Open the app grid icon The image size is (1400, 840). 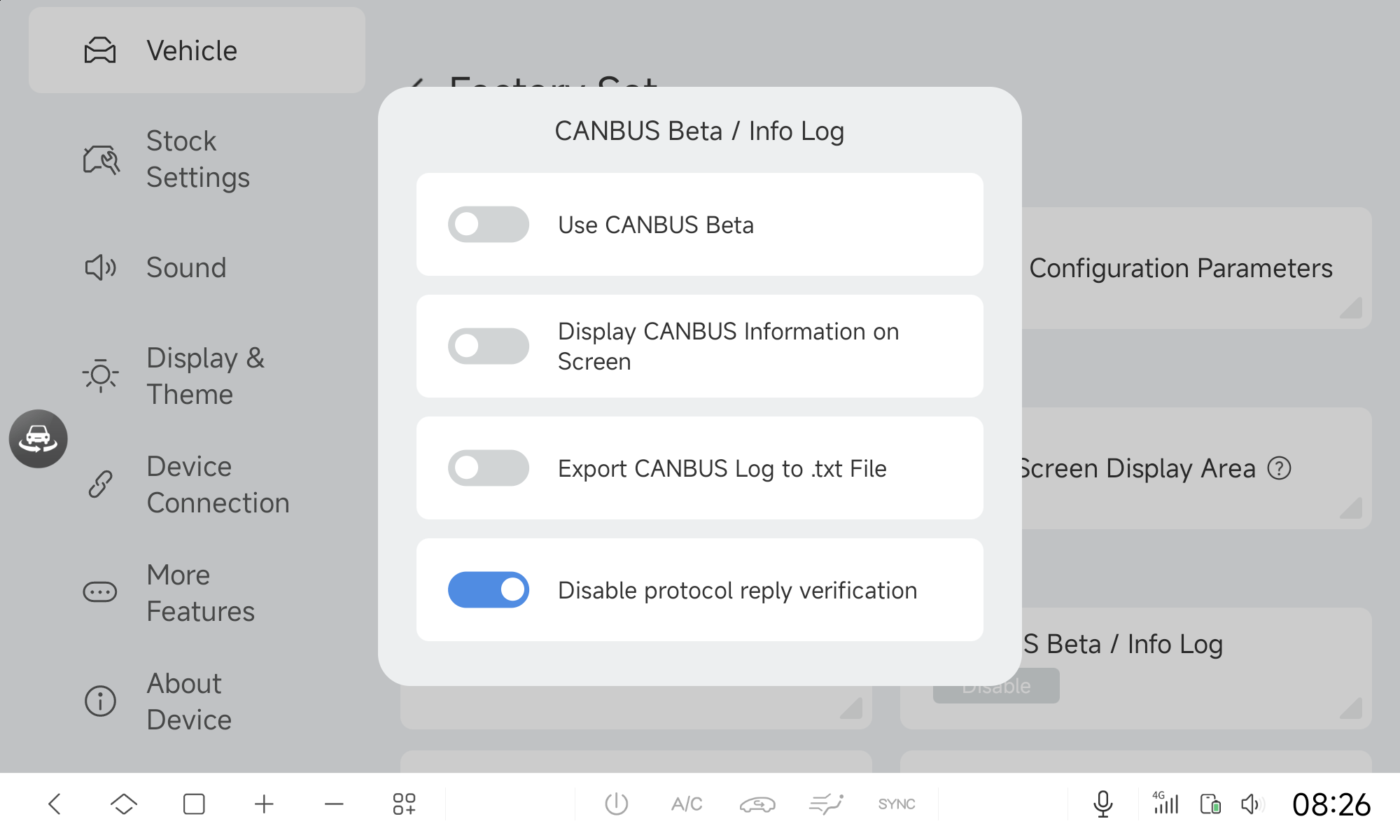(404, 804)
